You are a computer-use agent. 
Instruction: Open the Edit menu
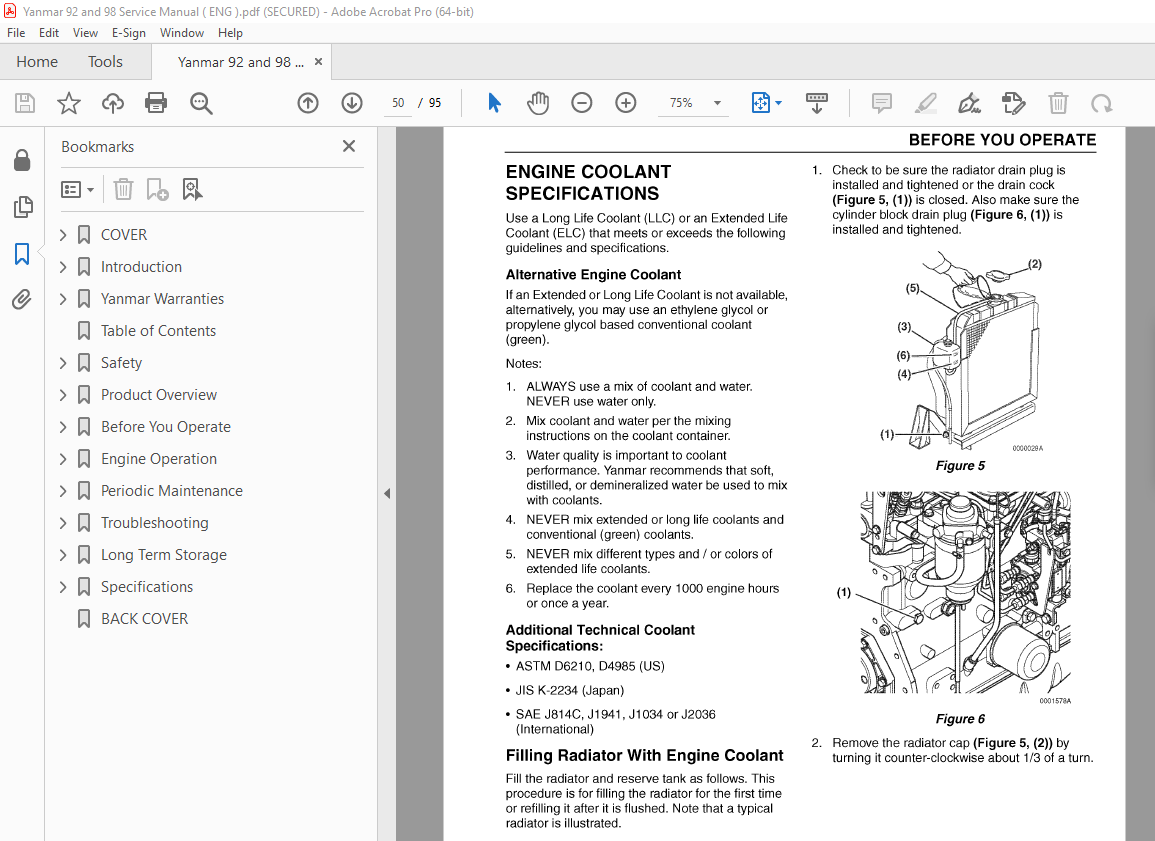click(49, 33)
